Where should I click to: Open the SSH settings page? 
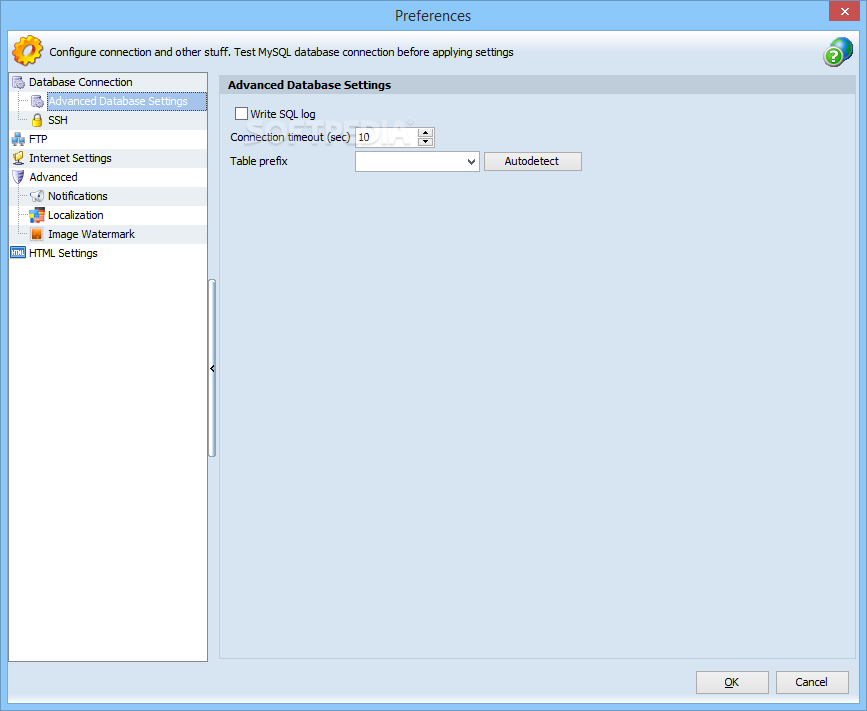tap(58, 120)
